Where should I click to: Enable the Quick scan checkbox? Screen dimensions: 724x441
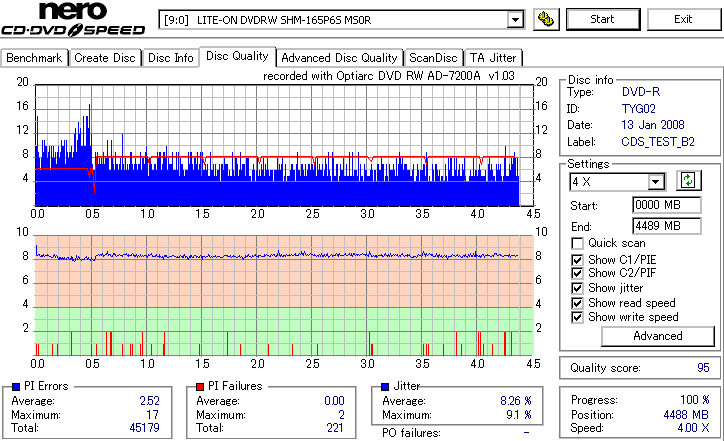coord(577,243)
